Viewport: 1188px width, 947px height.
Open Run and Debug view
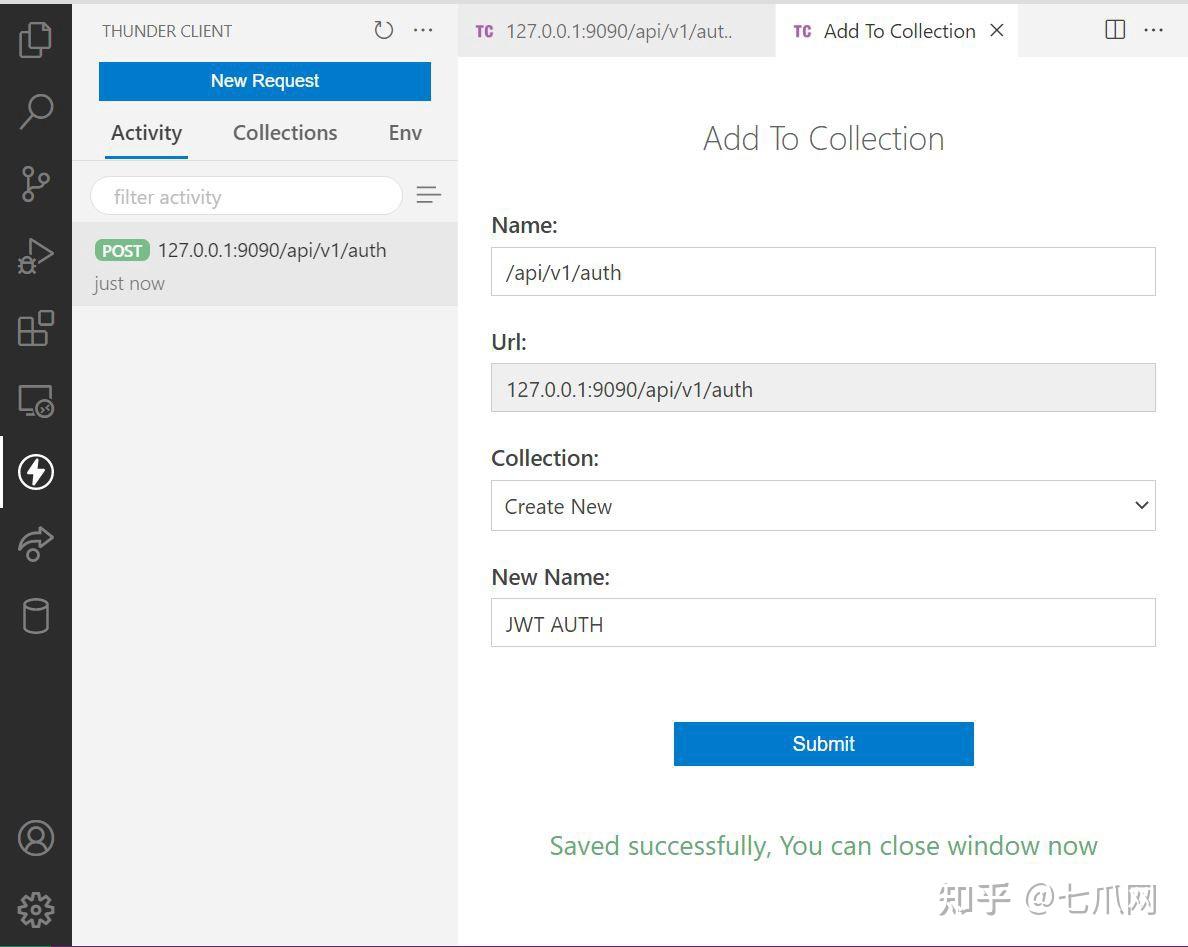tap(36, 256)
